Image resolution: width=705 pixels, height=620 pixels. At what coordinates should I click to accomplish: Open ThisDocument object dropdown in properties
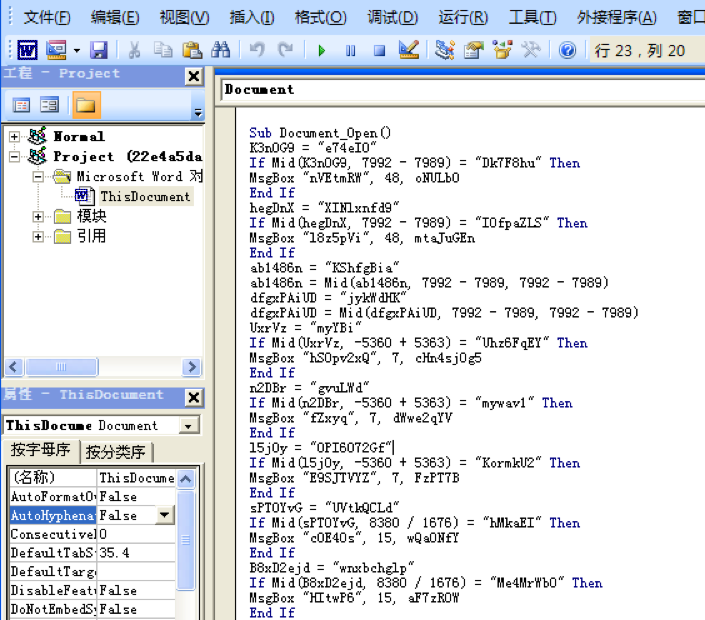click(189, 426)
